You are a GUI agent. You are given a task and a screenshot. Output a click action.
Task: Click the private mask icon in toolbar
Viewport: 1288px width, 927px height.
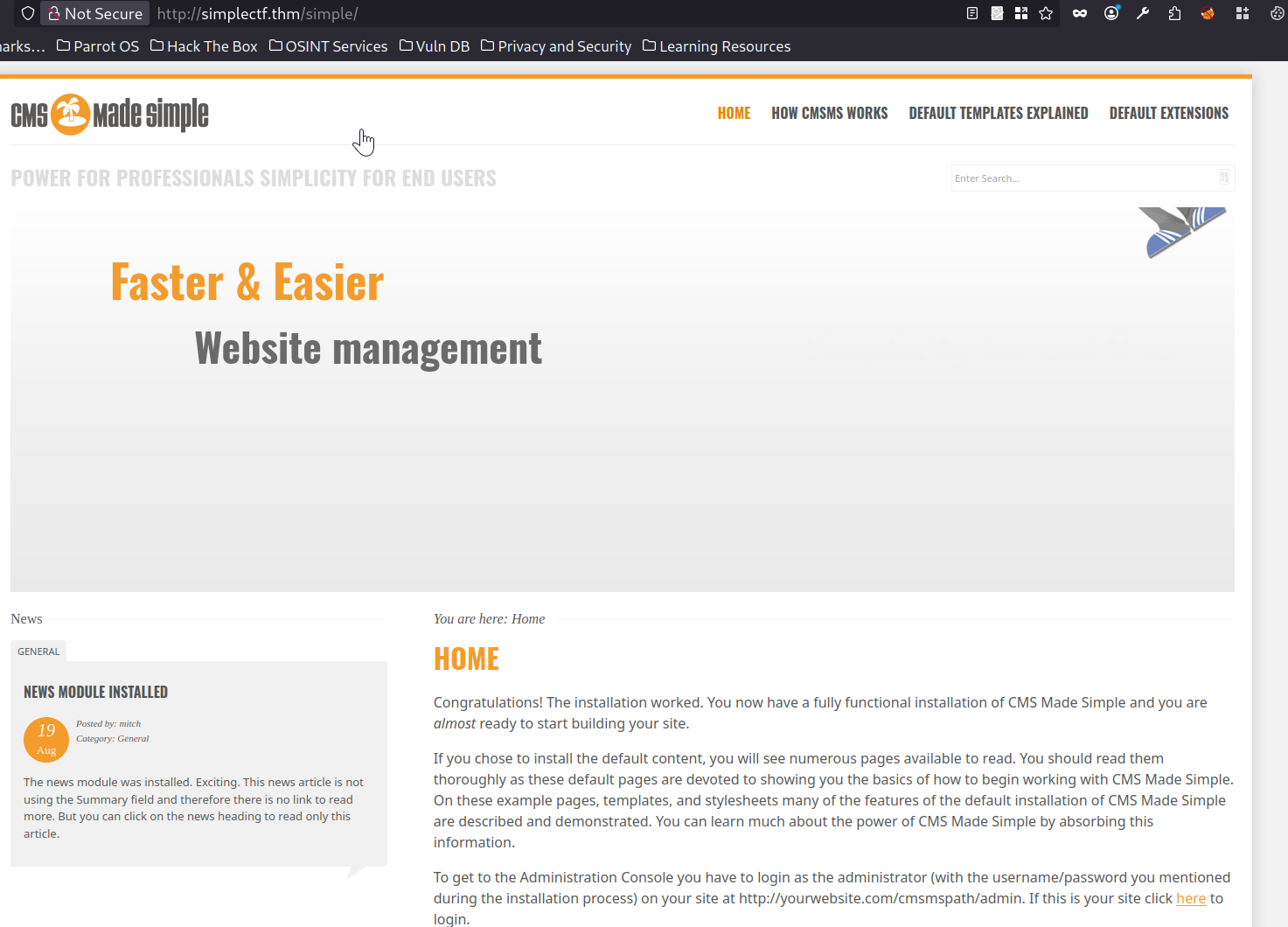[1080, 13]
